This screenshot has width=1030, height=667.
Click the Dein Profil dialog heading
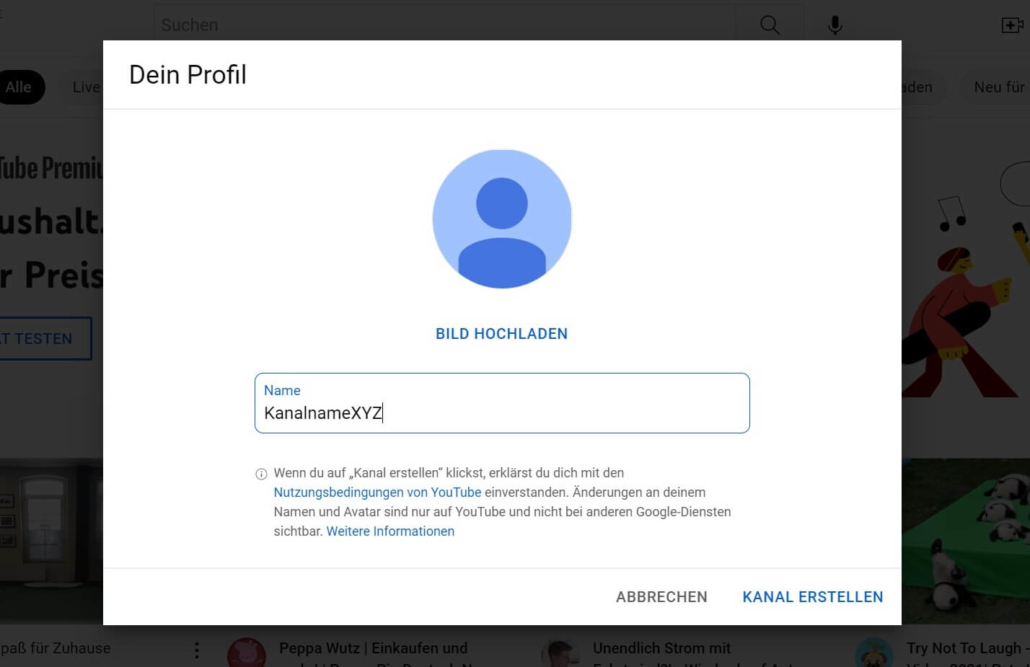coord(188,75)
